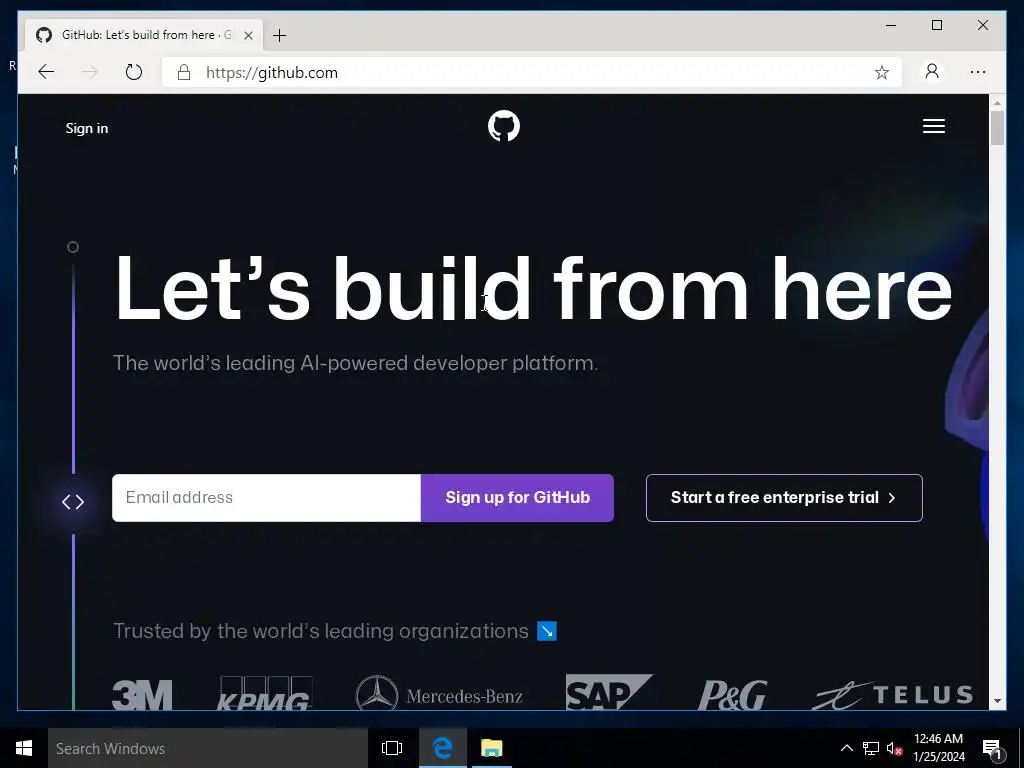This screenshot has height=768, width=1024.
Task: Click the taskbar clock showing 12:46 AM
Action: point(938,748)
